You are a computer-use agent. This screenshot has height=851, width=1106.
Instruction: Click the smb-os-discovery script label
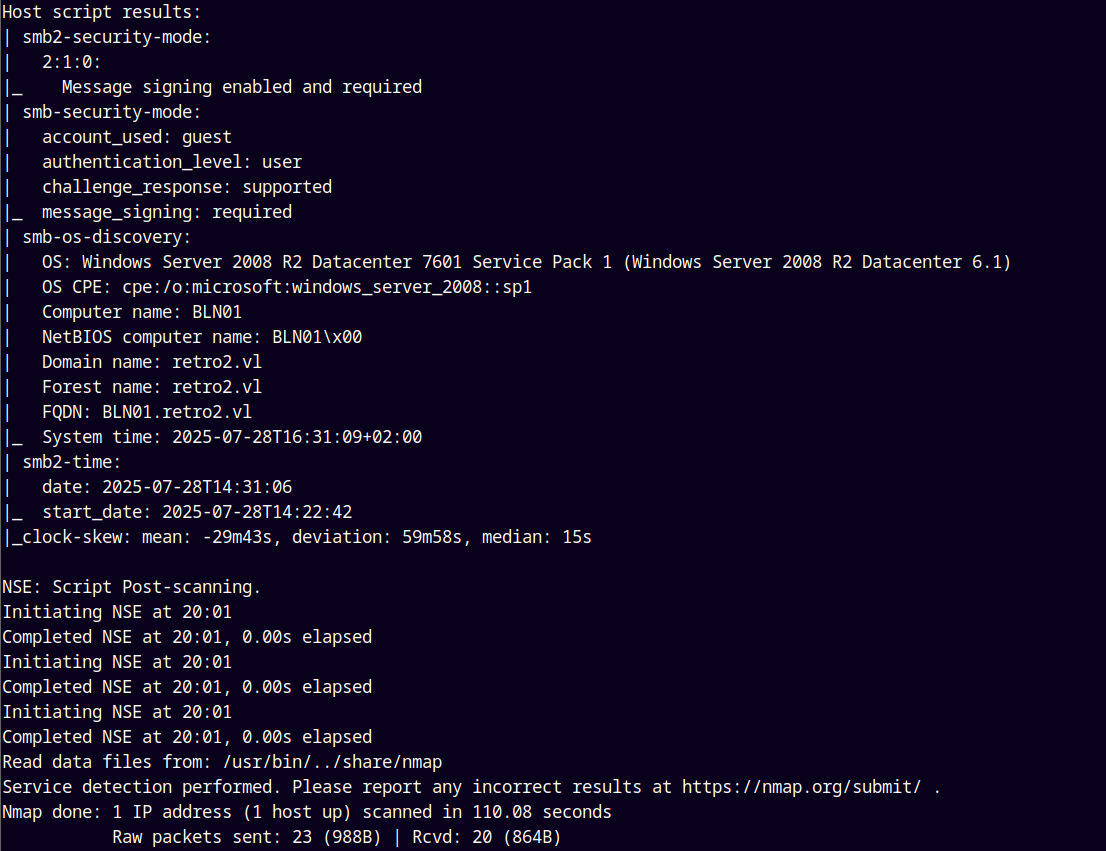point(107,237)
